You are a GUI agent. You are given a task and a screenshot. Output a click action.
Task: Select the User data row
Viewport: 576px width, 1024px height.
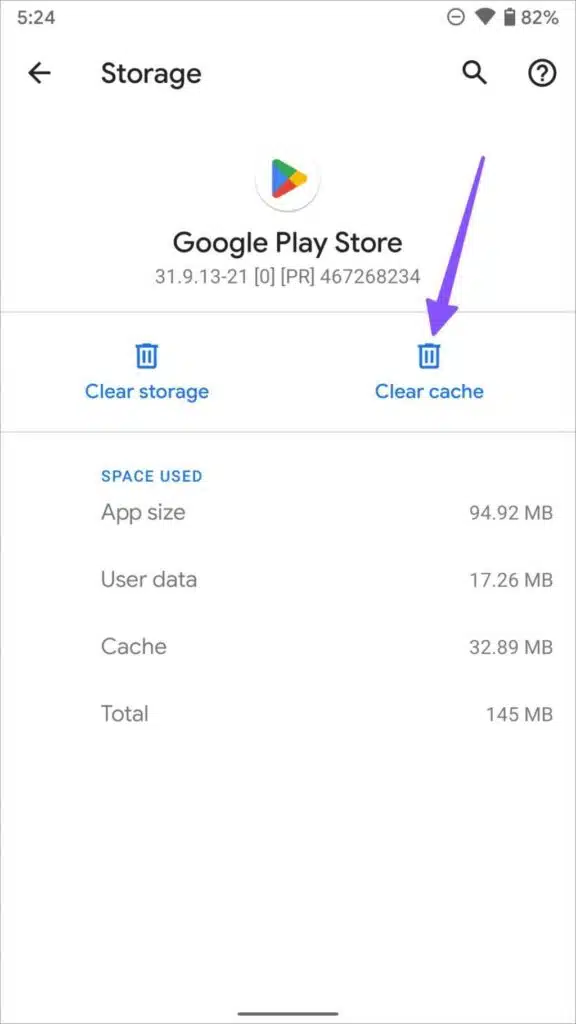tap(327, 579)
